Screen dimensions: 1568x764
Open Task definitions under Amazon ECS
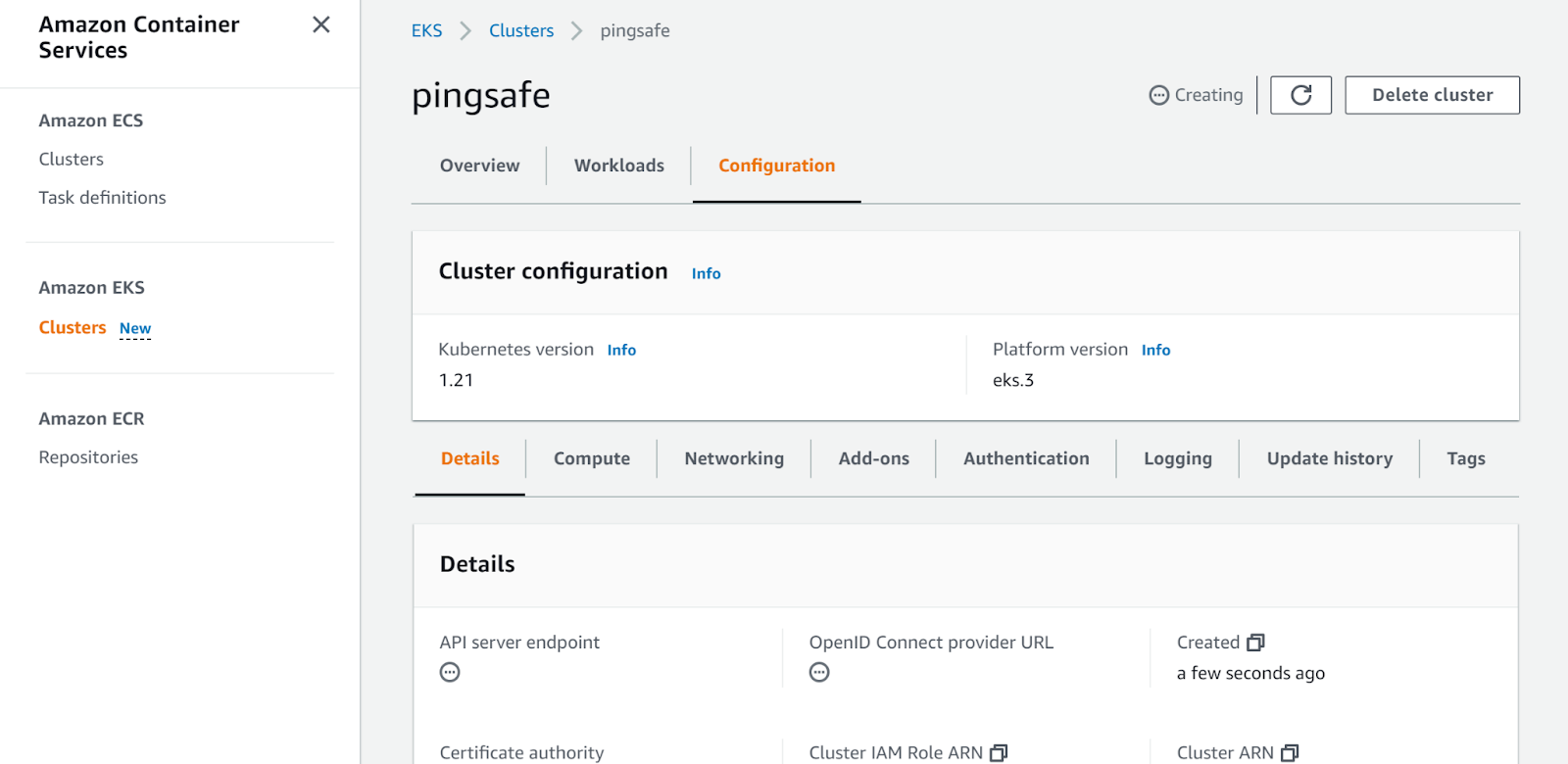(103, 198)
